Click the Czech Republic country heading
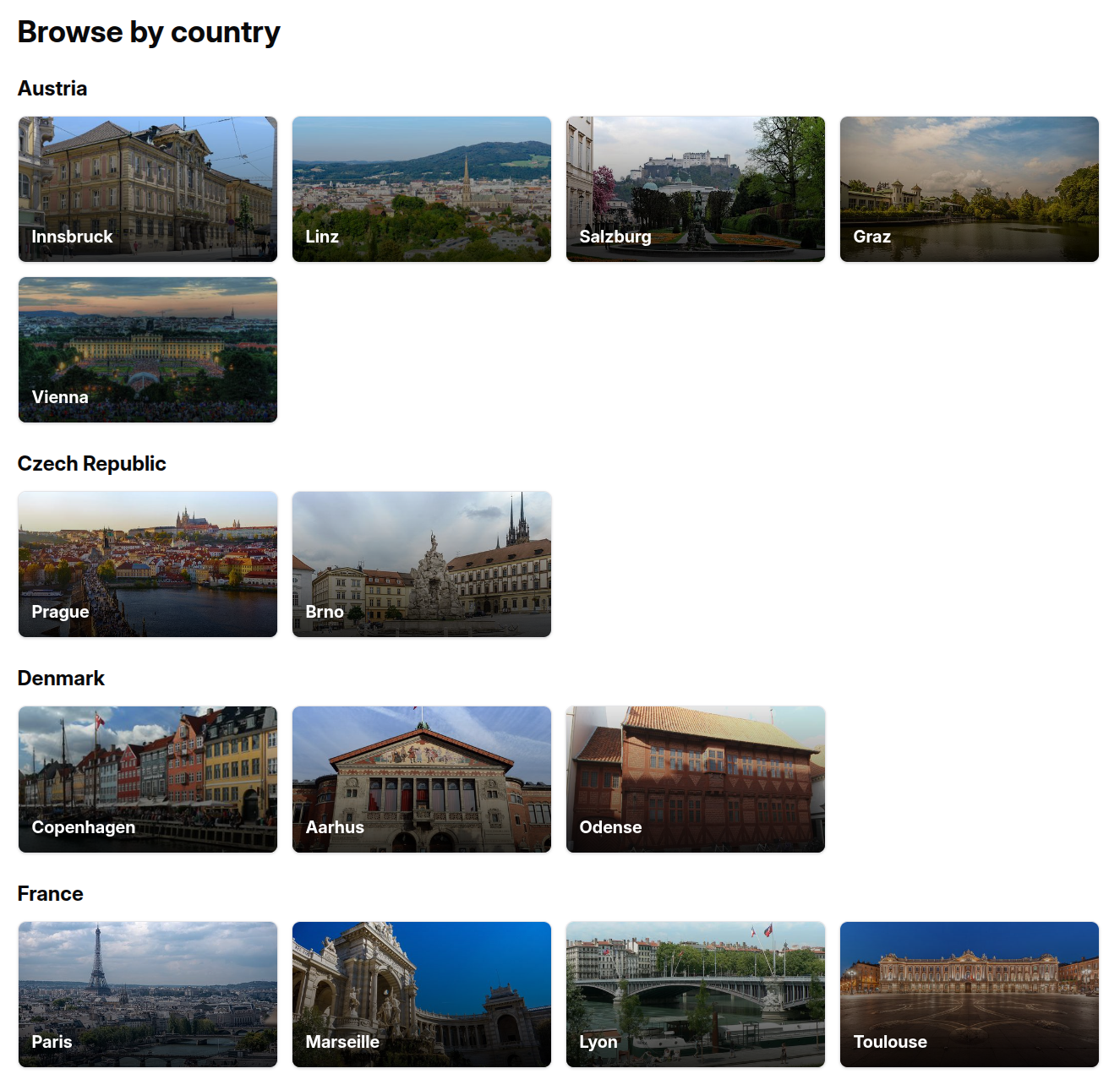The height and width of the screenshot is (1074, 1120). [92, 464]
